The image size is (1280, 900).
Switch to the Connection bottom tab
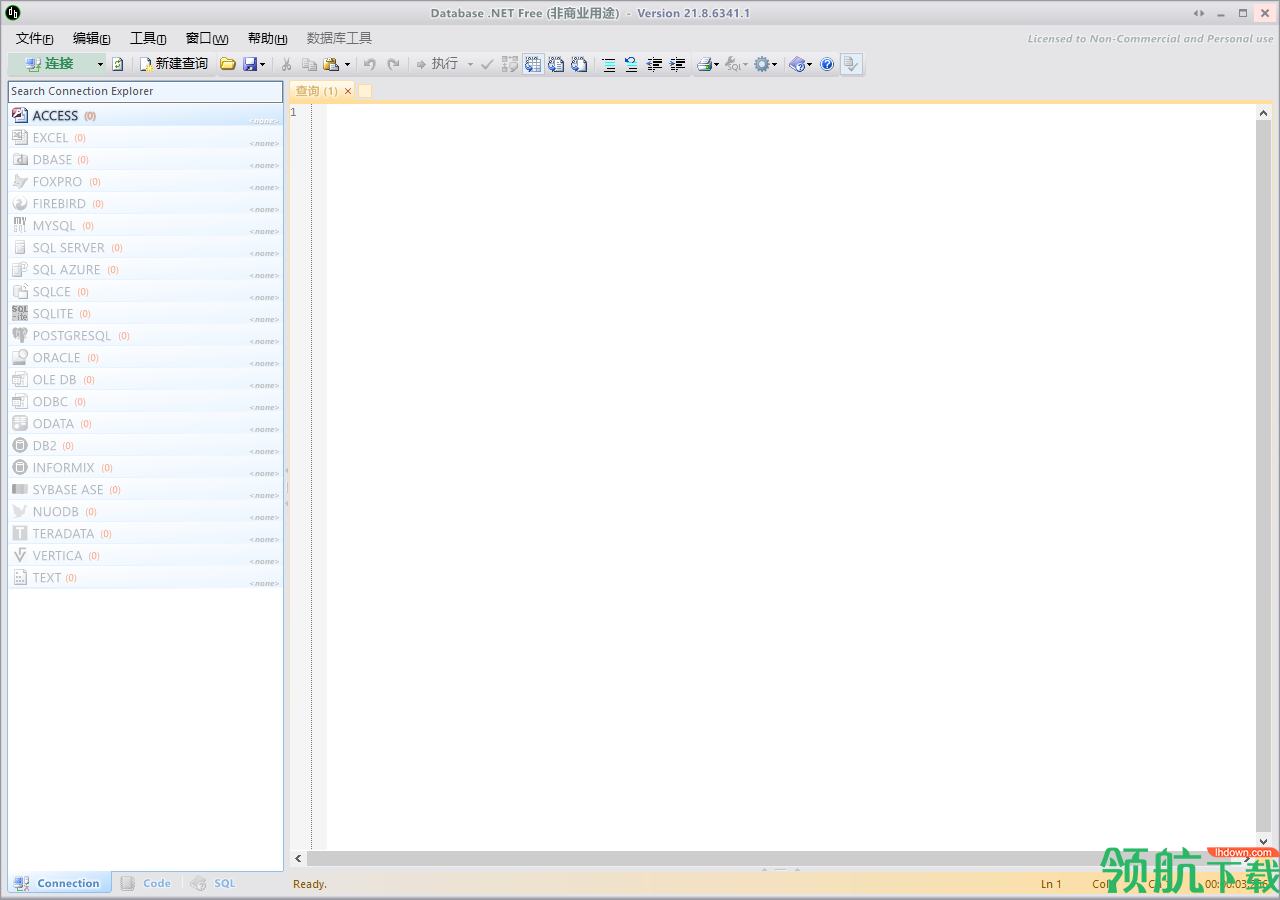click(58, 883)
